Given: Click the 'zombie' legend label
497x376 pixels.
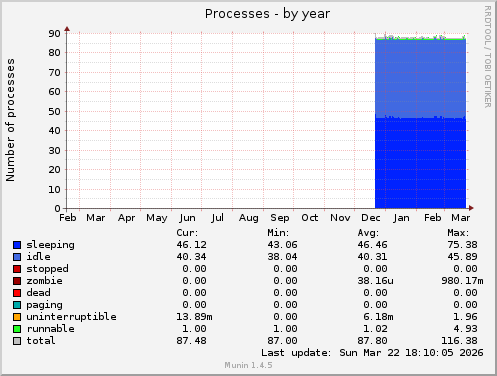Looking at the screenshot, I should coord(45,281).
